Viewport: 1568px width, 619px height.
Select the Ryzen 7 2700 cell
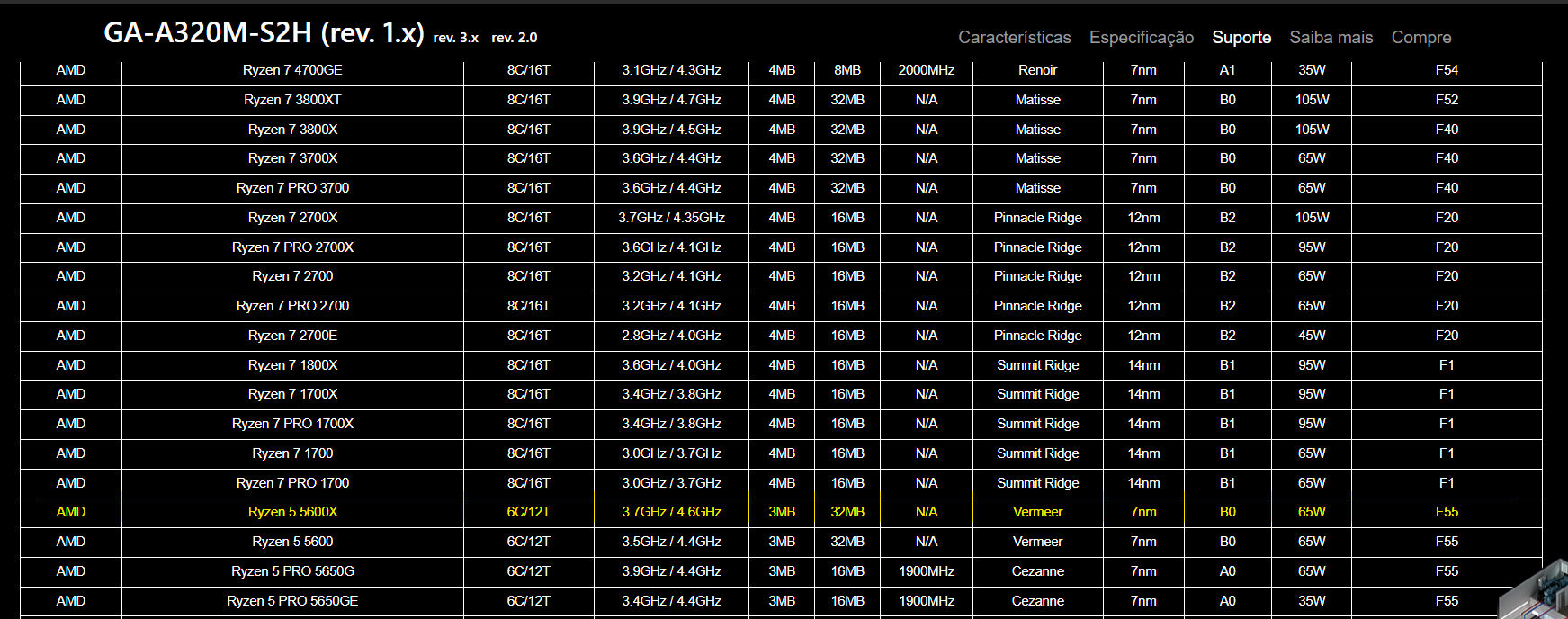(292, 276)
